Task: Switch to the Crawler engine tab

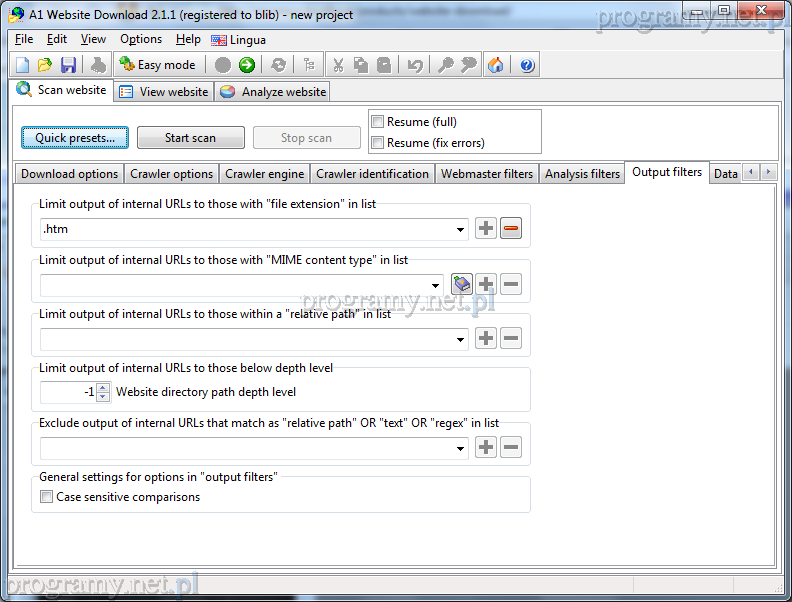Action: pos(264,174)
